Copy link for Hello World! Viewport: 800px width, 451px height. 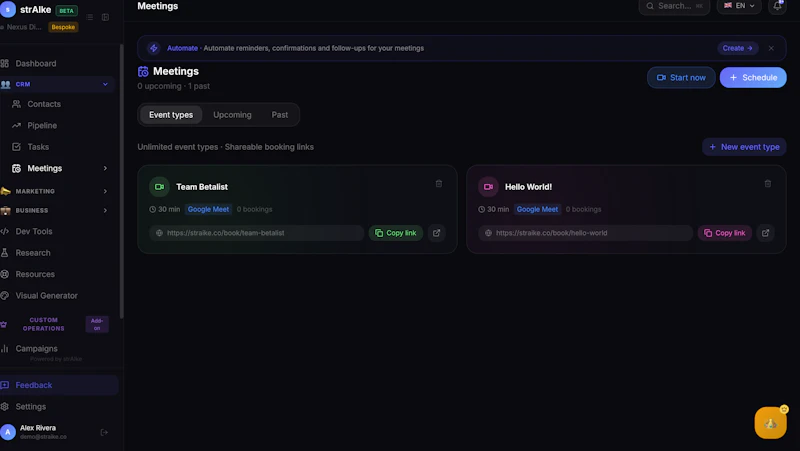coord(724,233)
